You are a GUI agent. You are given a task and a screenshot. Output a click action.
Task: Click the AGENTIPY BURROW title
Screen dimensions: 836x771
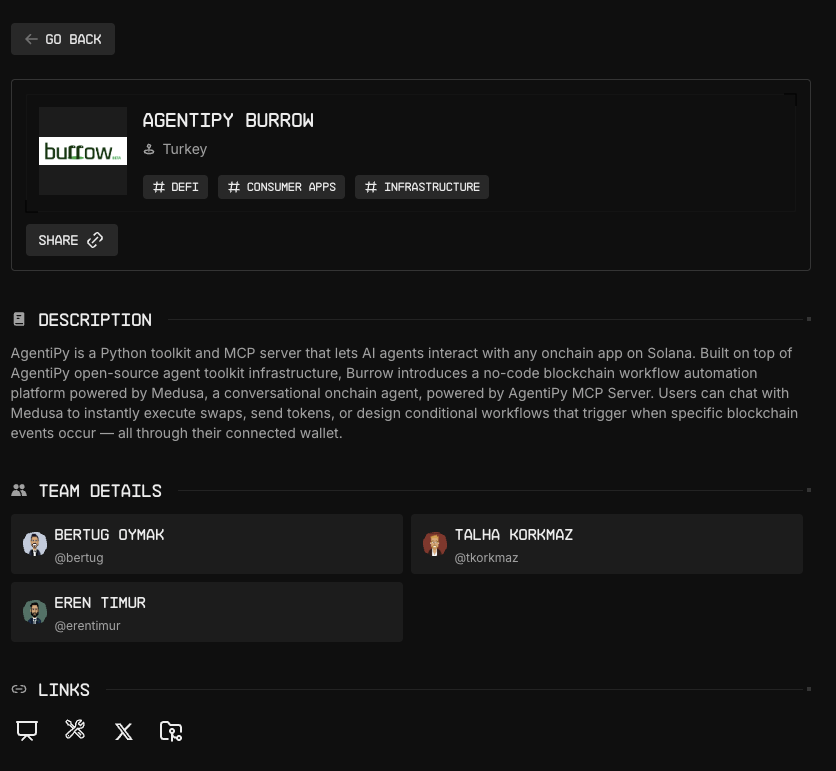coord(228,121)
